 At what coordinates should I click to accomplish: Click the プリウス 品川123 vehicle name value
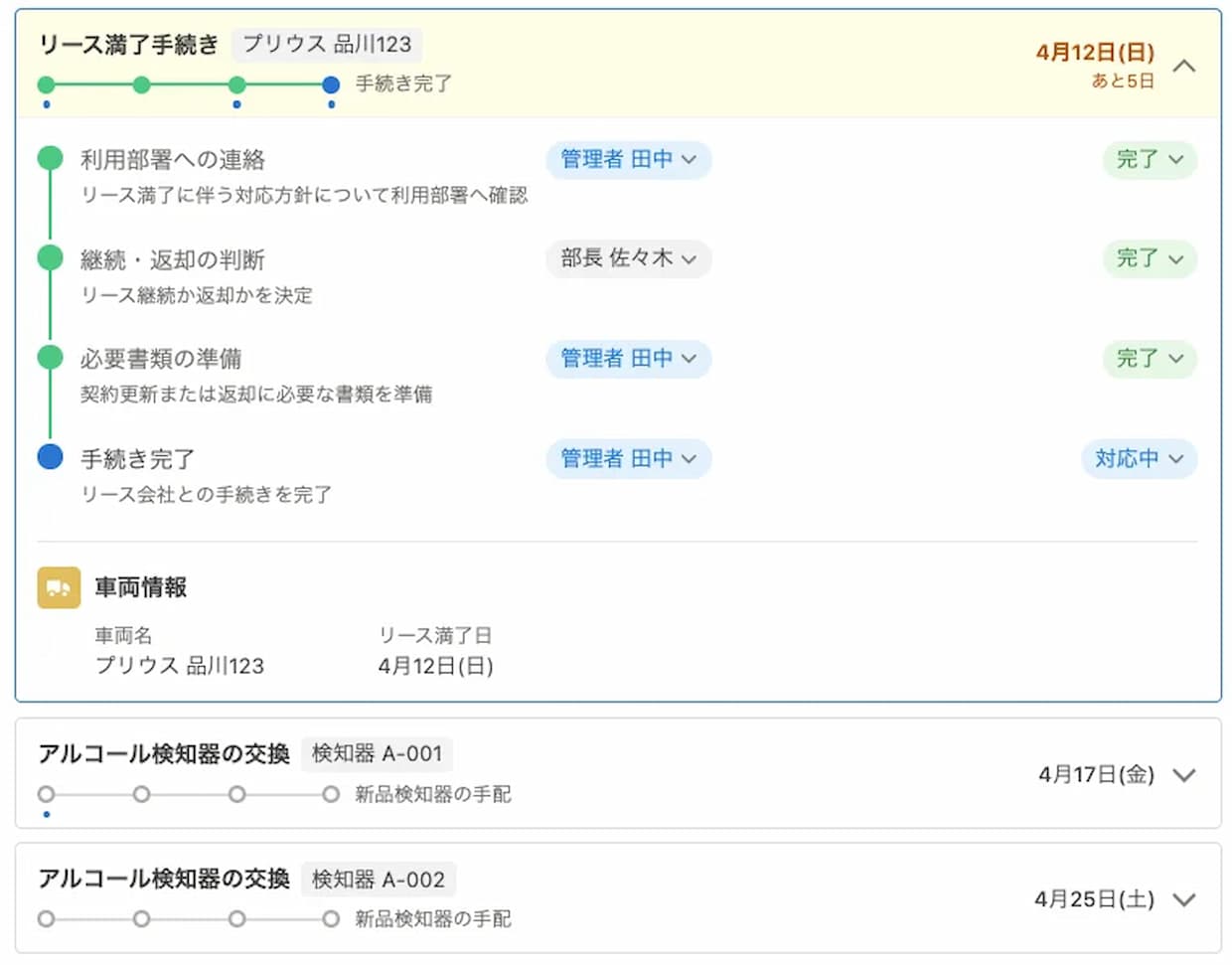pos(180,666)
